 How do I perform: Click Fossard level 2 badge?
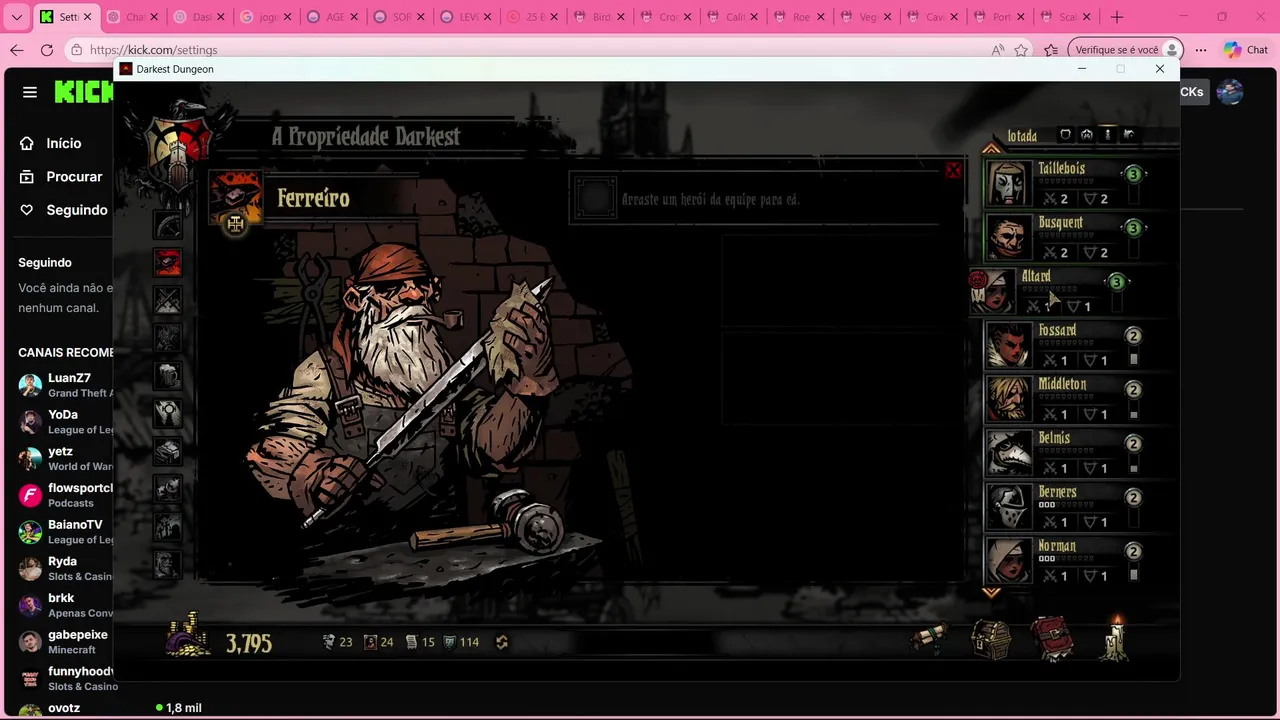[1133, 336]
